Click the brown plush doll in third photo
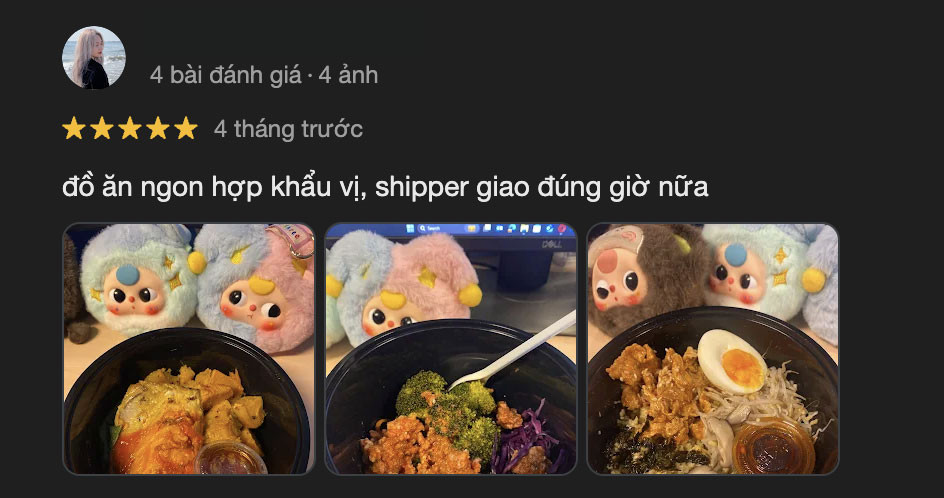This screenshot has height=498, width=944. (x=643, y=278)
